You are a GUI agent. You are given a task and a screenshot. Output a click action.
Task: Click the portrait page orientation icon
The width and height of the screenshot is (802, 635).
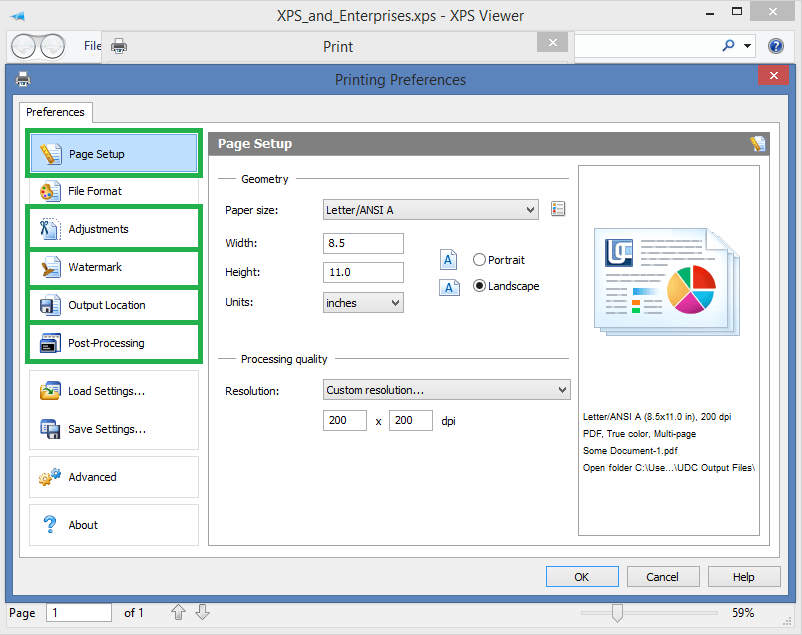(449, 260)
